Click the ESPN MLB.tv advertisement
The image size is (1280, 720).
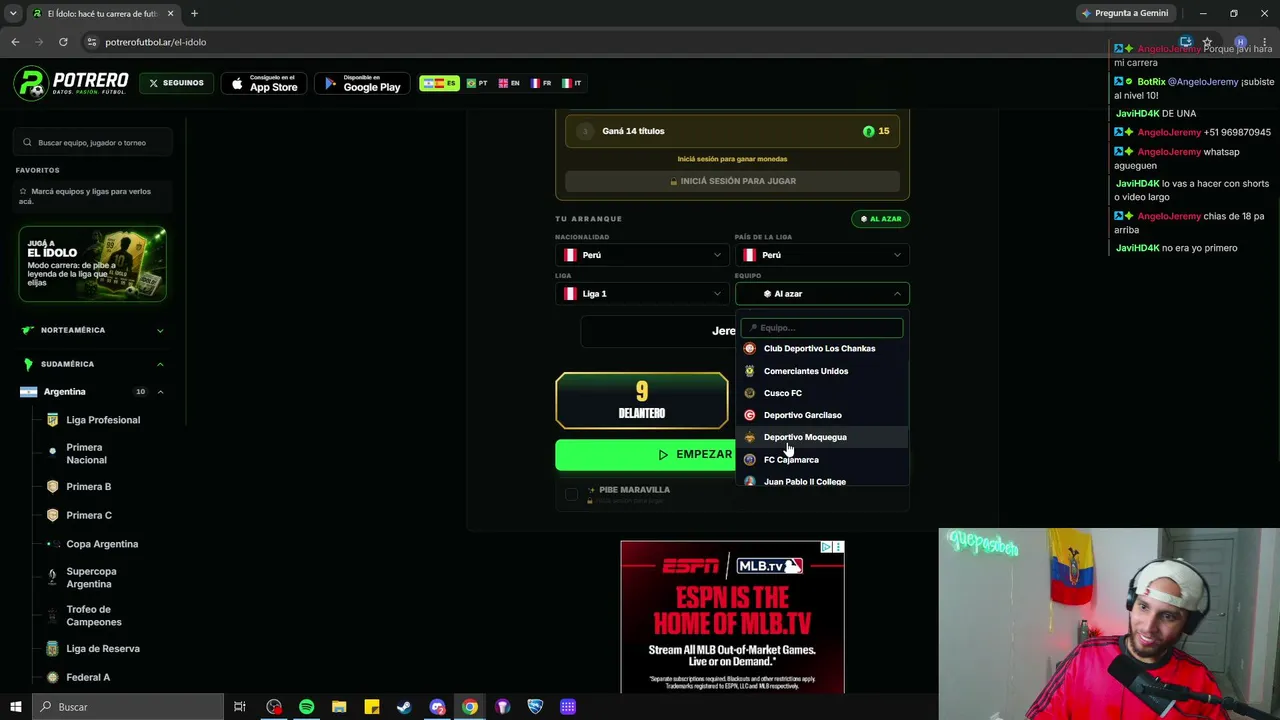tap(732, 617)
